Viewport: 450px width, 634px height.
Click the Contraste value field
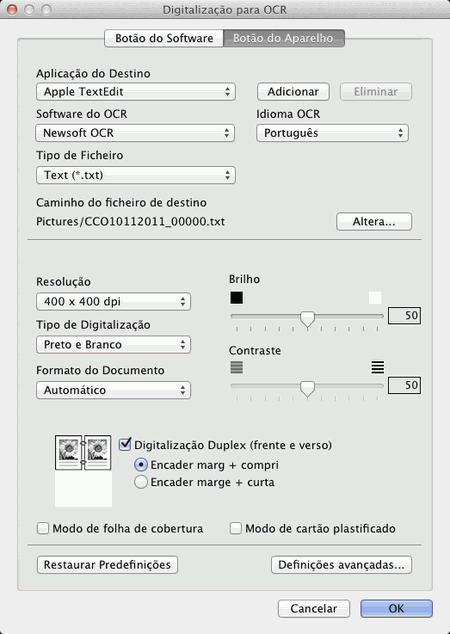point(404,385)
